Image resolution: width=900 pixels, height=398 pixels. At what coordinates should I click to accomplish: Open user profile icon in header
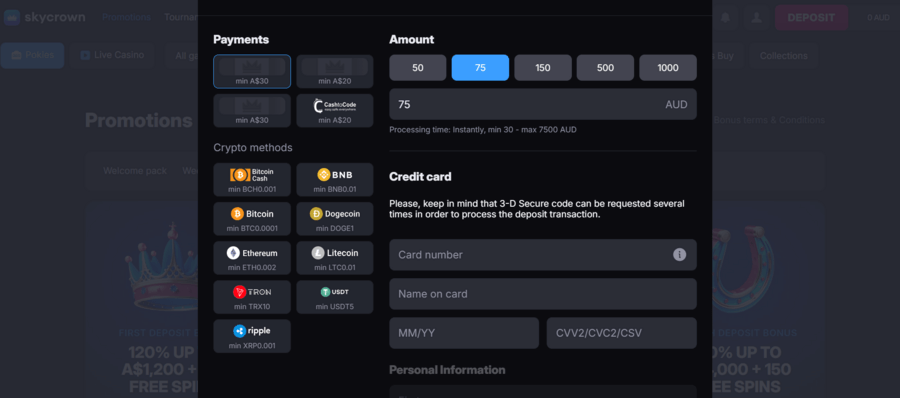[757, 18]
